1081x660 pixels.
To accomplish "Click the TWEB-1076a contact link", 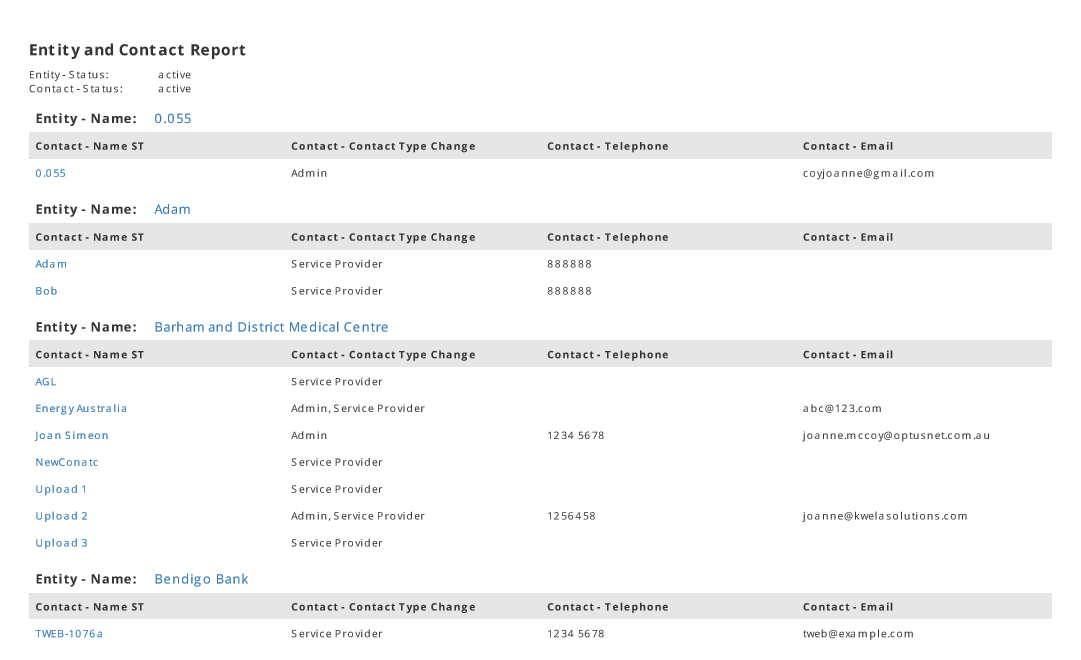I will 69,634.
